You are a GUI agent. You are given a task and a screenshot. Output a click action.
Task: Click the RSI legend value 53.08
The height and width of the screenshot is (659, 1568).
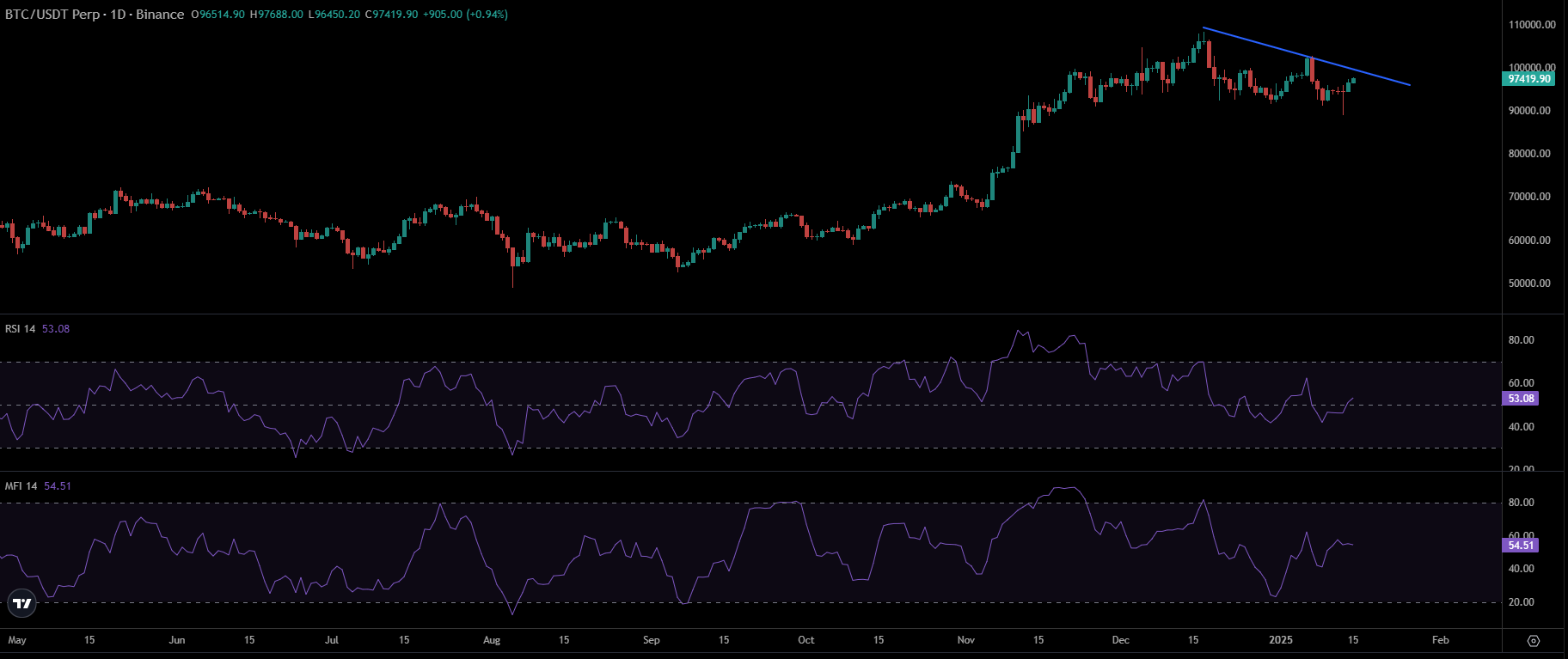coord(56,329)
